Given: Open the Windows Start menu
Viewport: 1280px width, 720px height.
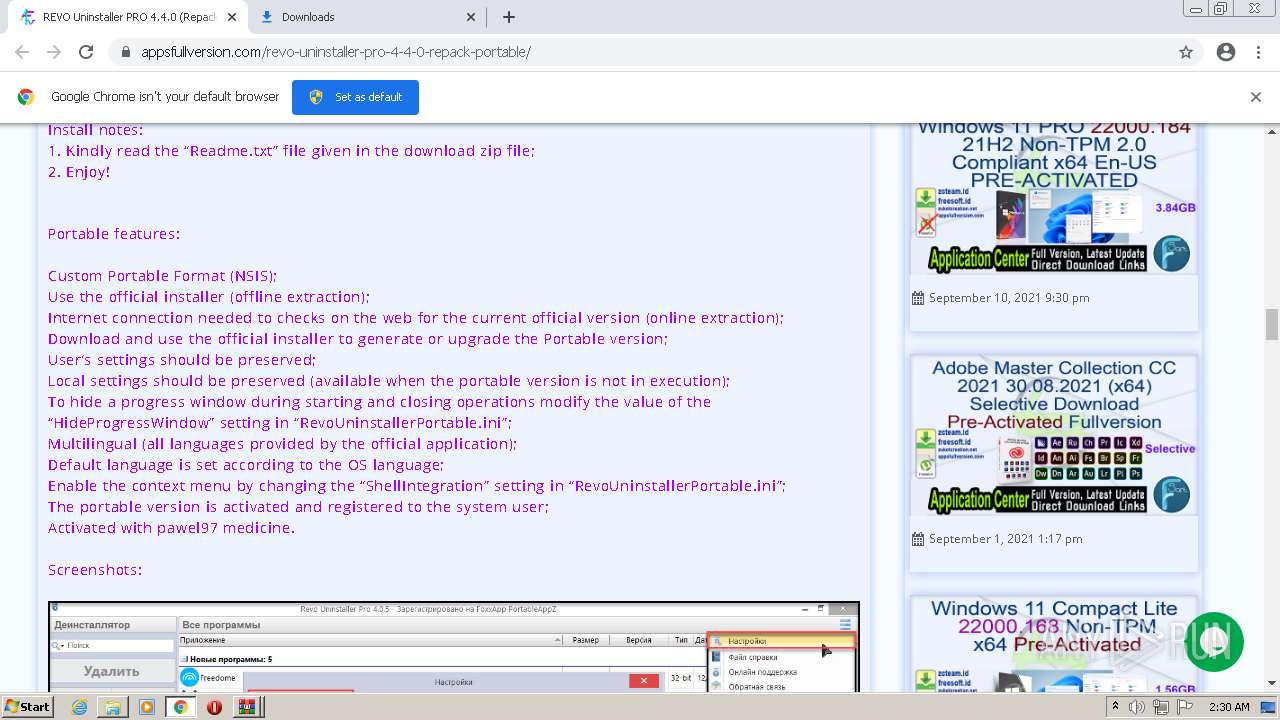Looking at the screenshot, I should click(27, 706).
